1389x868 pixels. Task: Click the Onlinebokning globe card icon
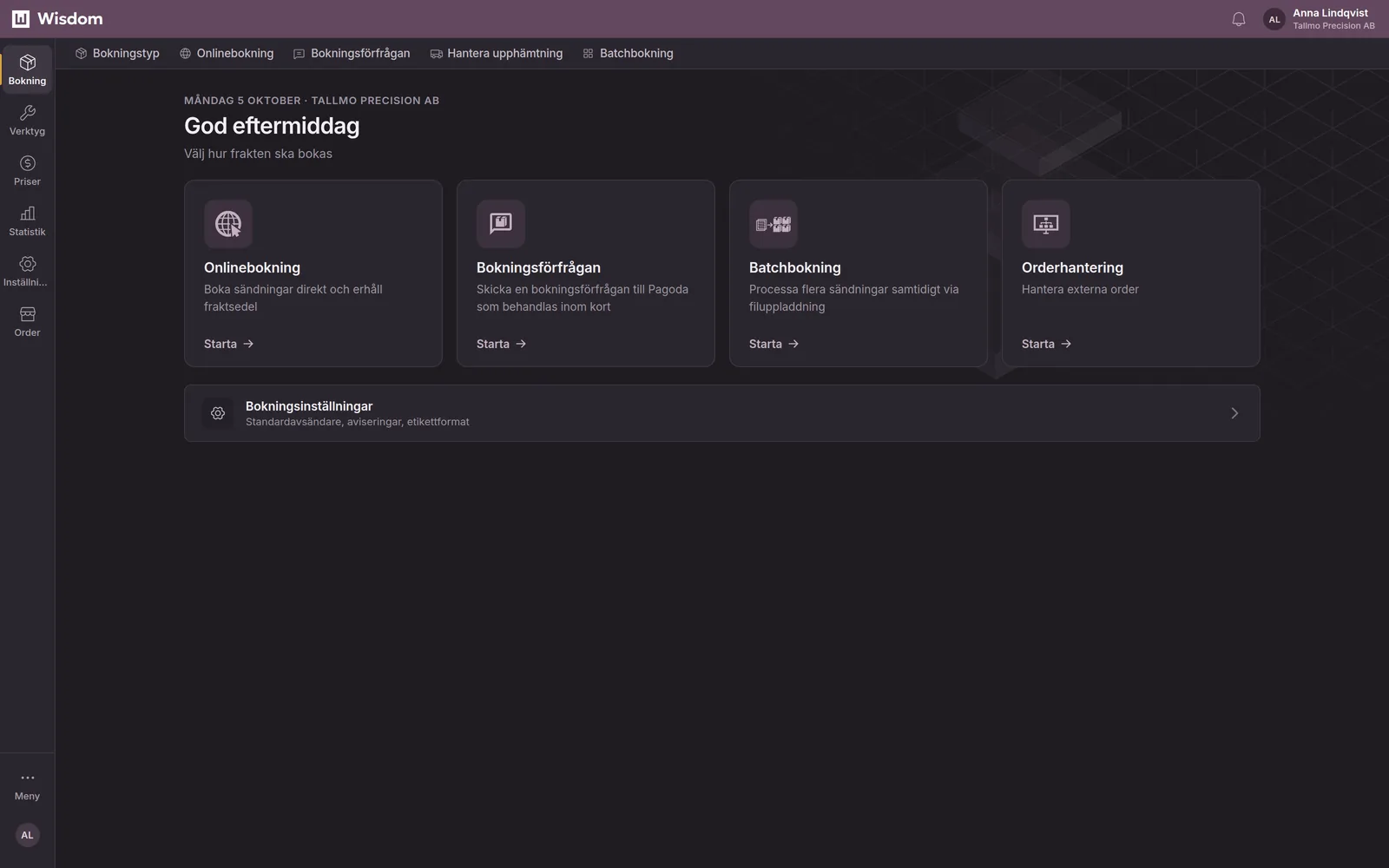point(228,224)
